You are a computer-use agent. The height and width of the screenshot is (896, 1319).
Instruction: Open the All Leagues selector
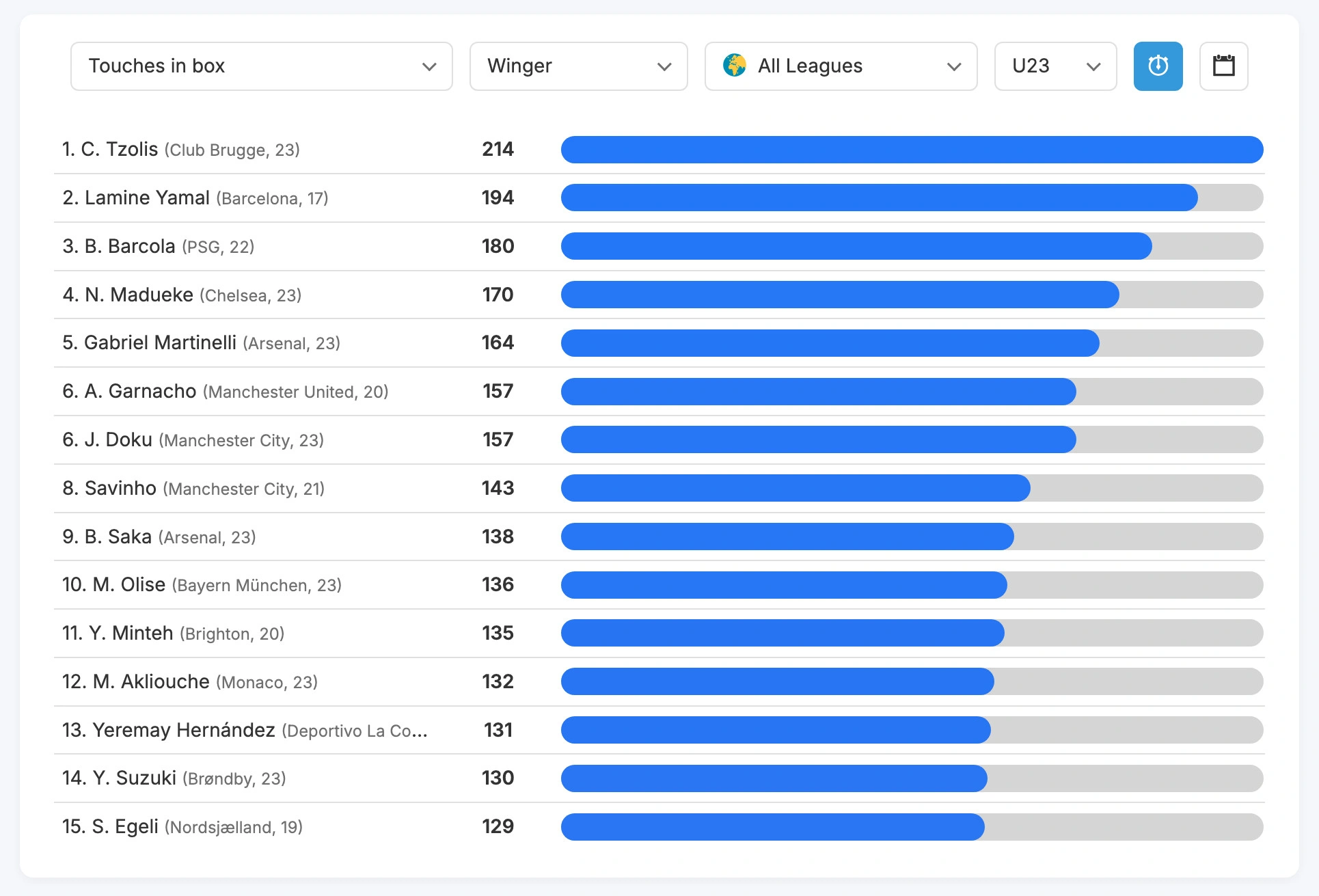coord(841,66)
